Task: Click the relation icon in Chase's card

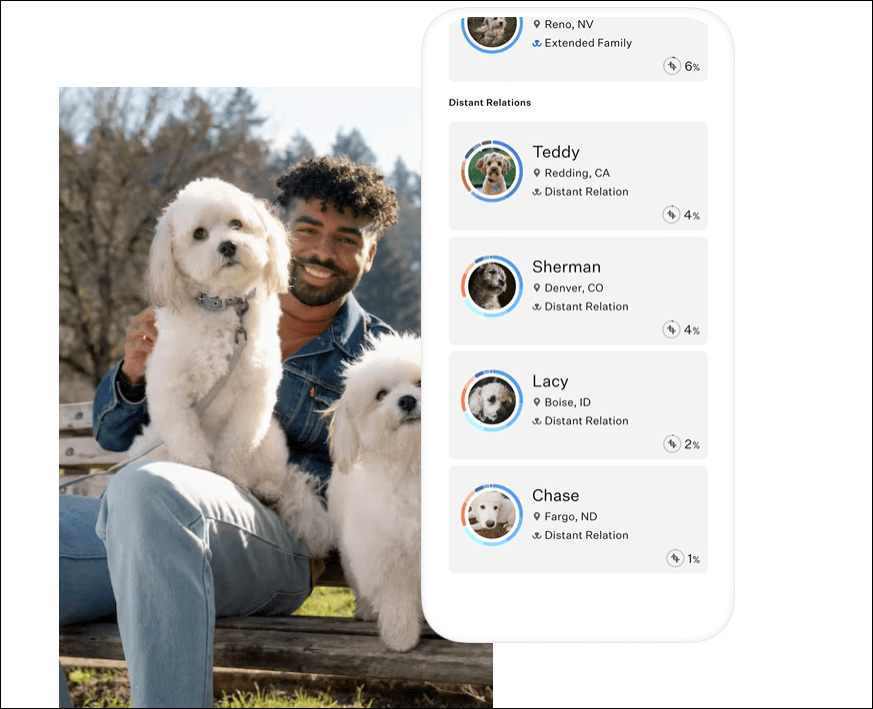Action: coord(537,535)
